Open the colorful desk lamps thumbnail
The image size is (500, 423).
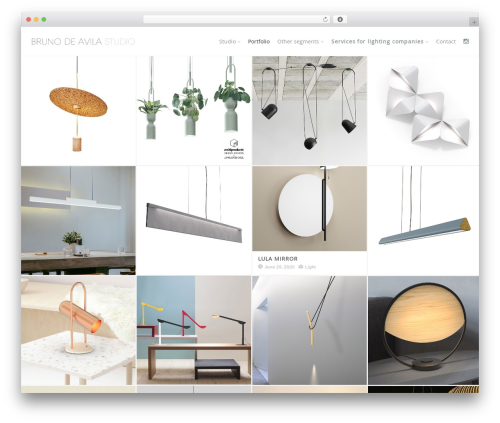coord(194,330)
